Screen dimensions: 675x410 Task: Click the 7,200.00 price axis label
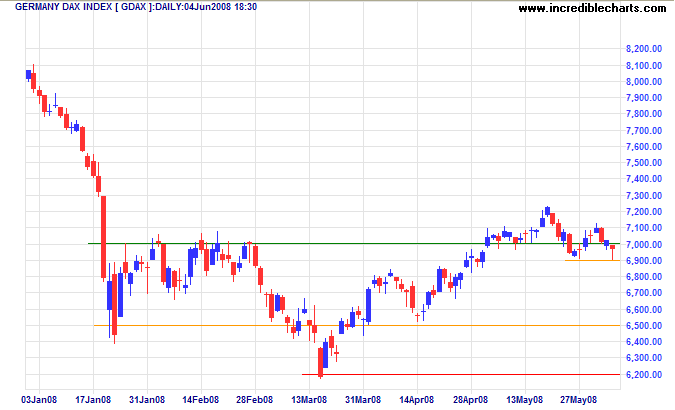pos(644,212)
